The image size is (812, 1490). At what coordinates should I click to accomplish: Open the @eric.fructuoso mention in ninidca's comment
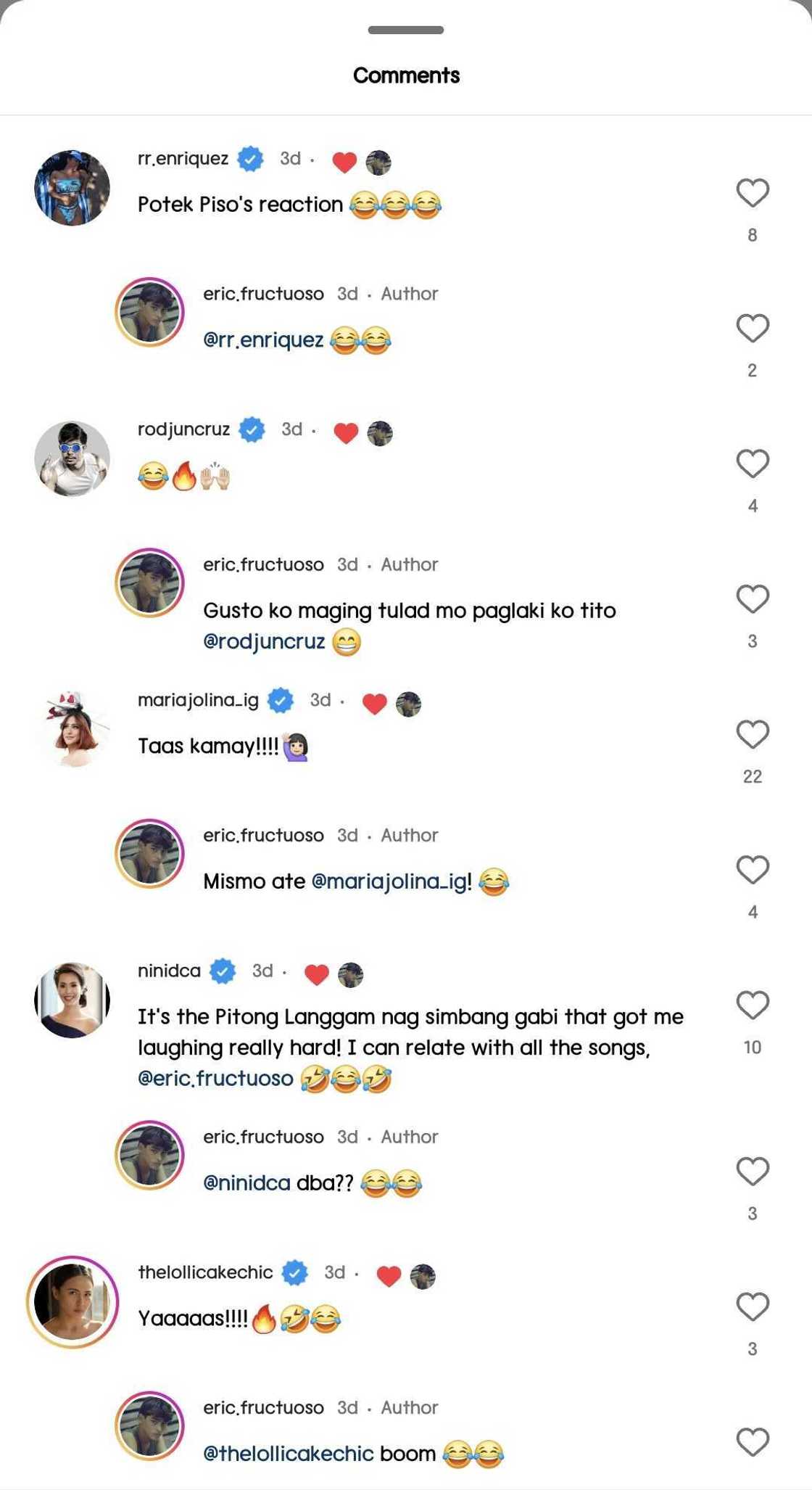click(219, 1078)
